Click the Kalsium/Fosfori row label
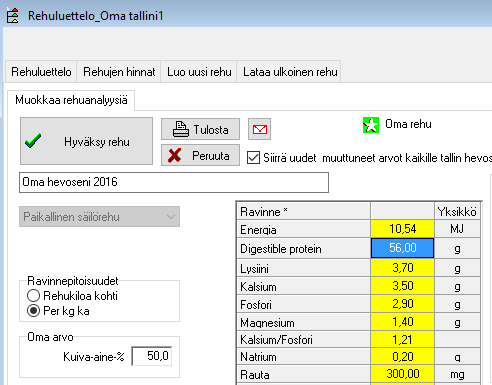The width and height of the screenshot is (492, 385). [x=303, y=340]
